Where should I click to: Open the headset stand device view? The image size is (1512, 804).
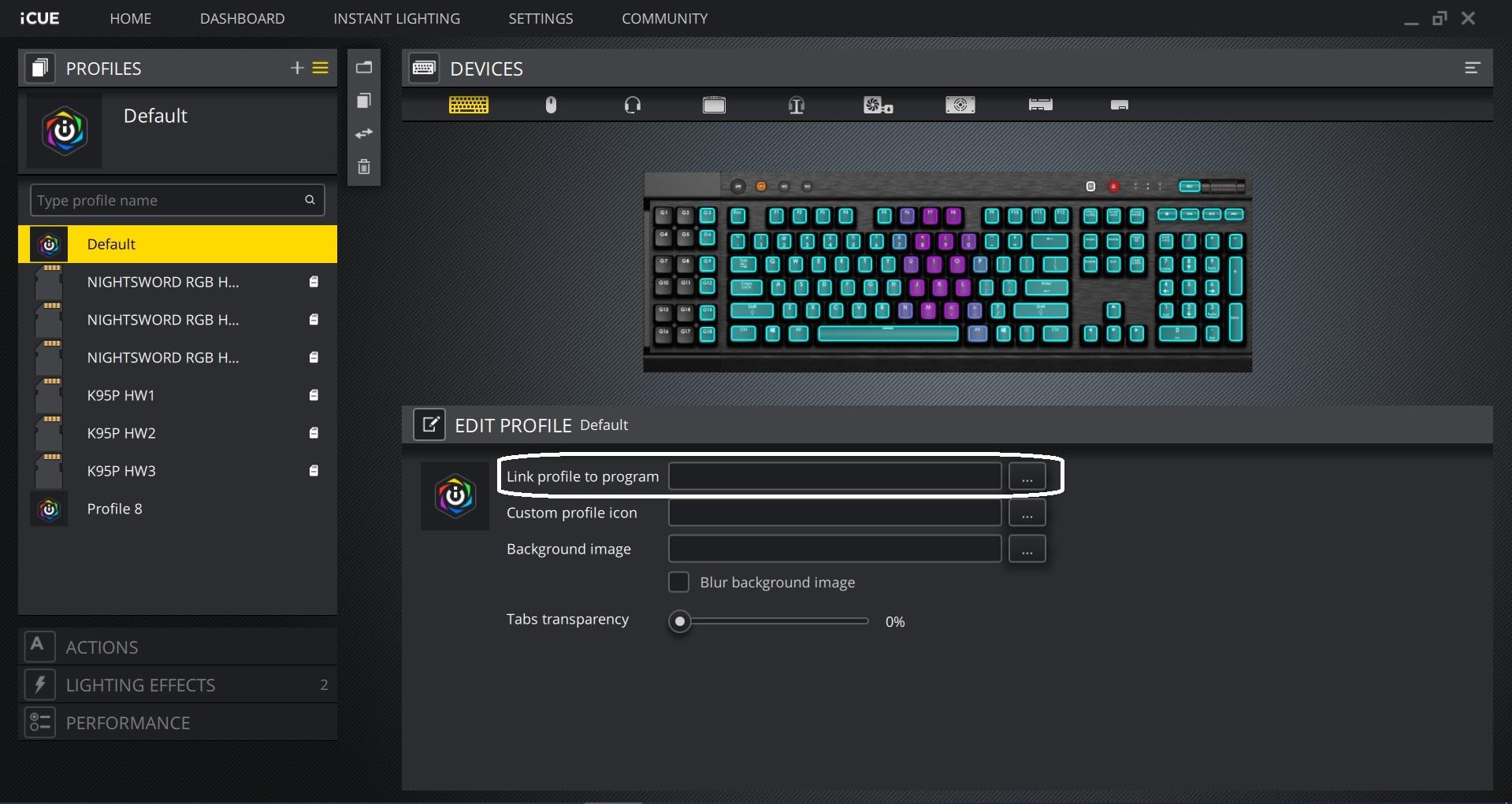(x=795, y=104)
